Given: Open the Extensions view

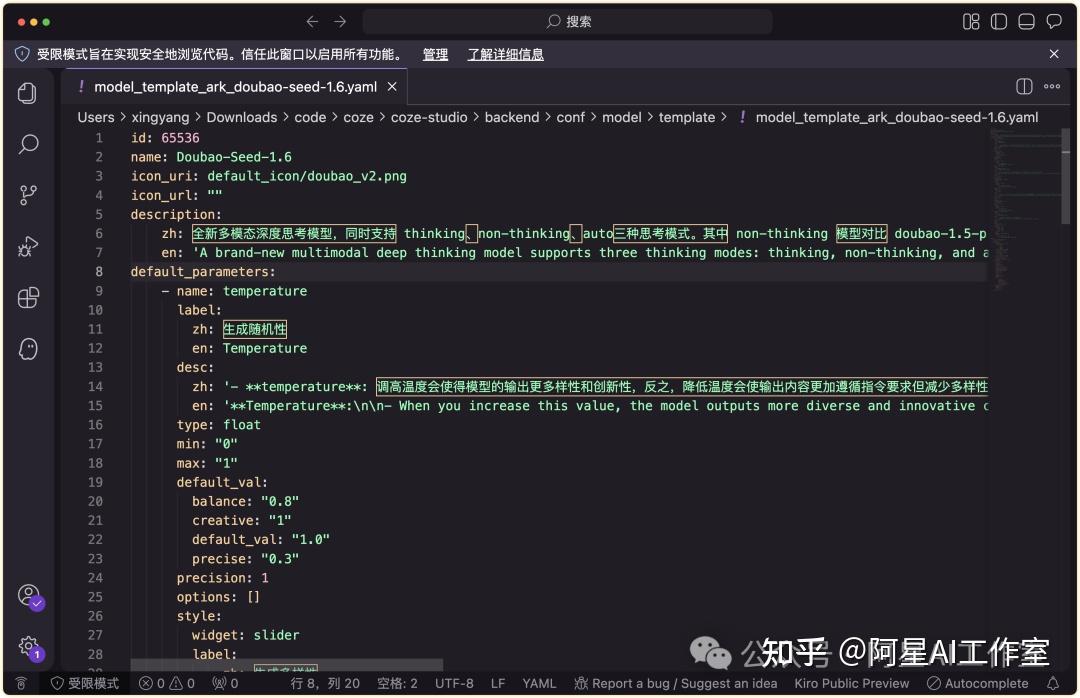Looking at the screenshot, I should [x=28, y=298].
